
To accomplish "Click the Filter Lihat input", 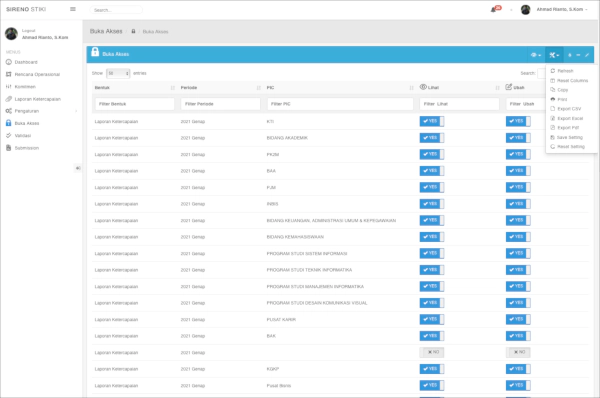I will 460,104.
